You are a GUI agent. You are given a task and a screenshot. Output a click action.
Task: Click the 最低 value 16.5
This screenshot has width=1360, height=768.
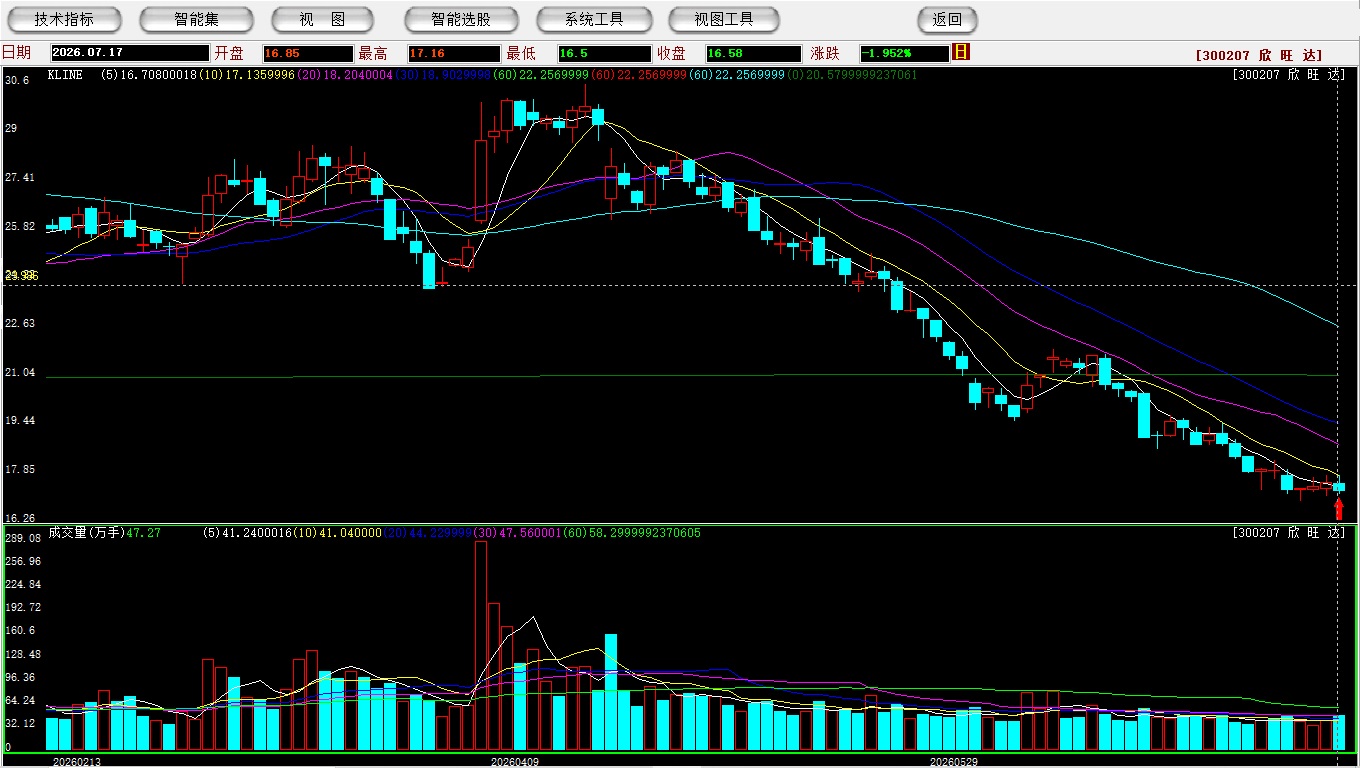click(x=604, y=53)
